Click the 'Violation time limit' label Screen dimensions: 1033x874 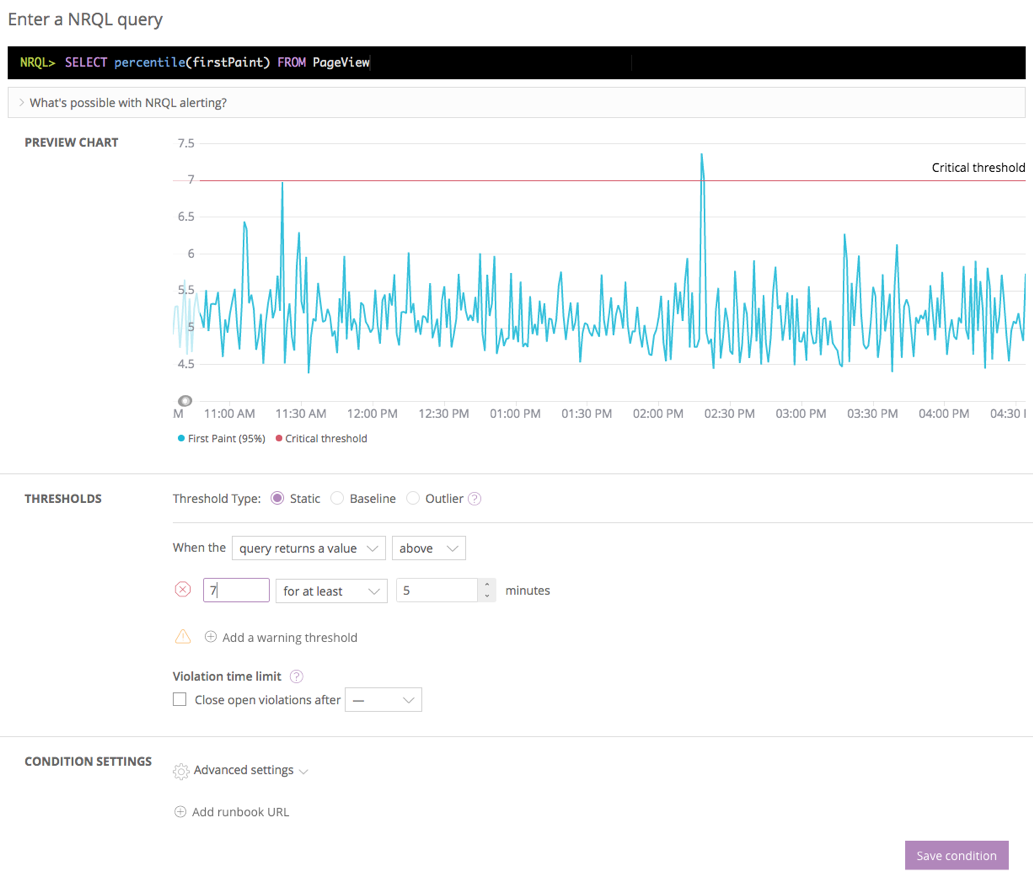pos(227,676)
